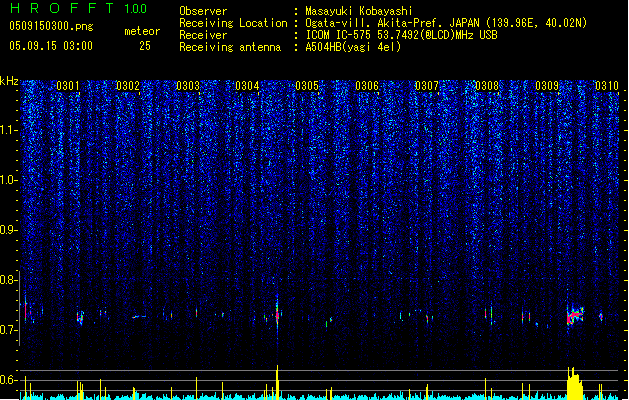Screen dimensions: 629x400
Task: Click the 0302 time marker
Action: (x=128, y=86)
